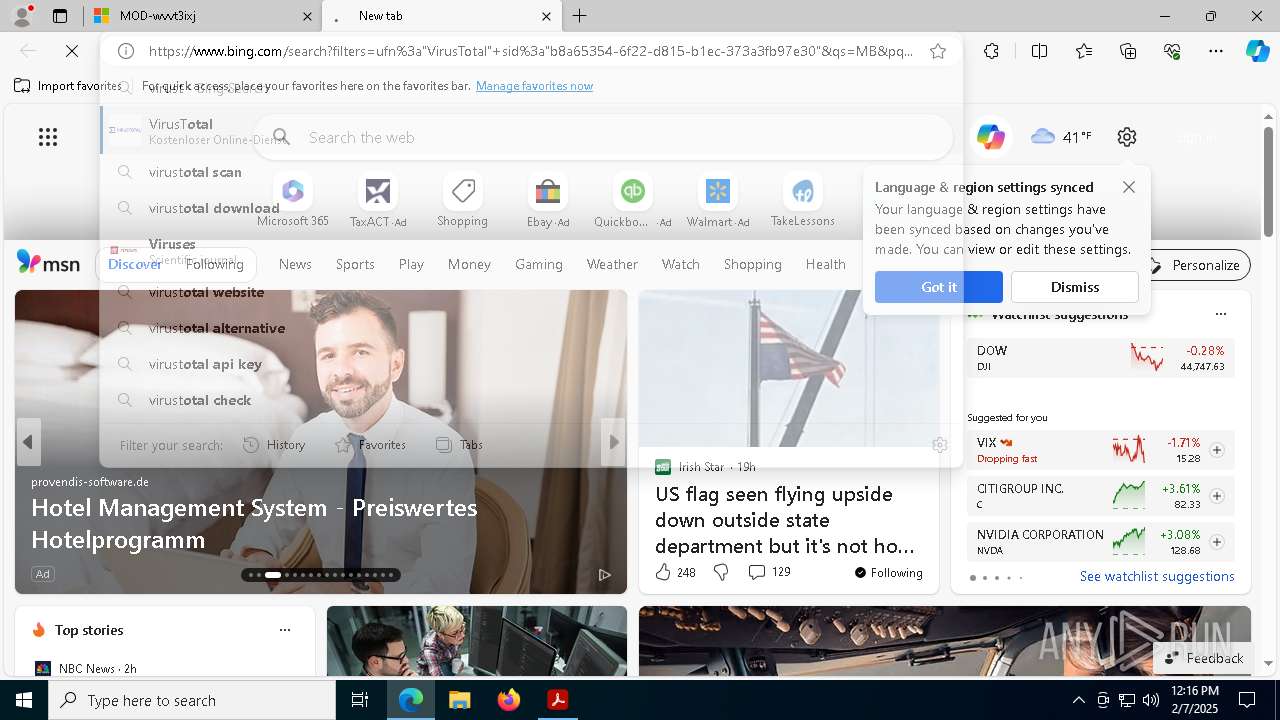Open the apps grid launcher
Image resolution: width=1280 pixels, height=720 pixels.
(48, 137)
